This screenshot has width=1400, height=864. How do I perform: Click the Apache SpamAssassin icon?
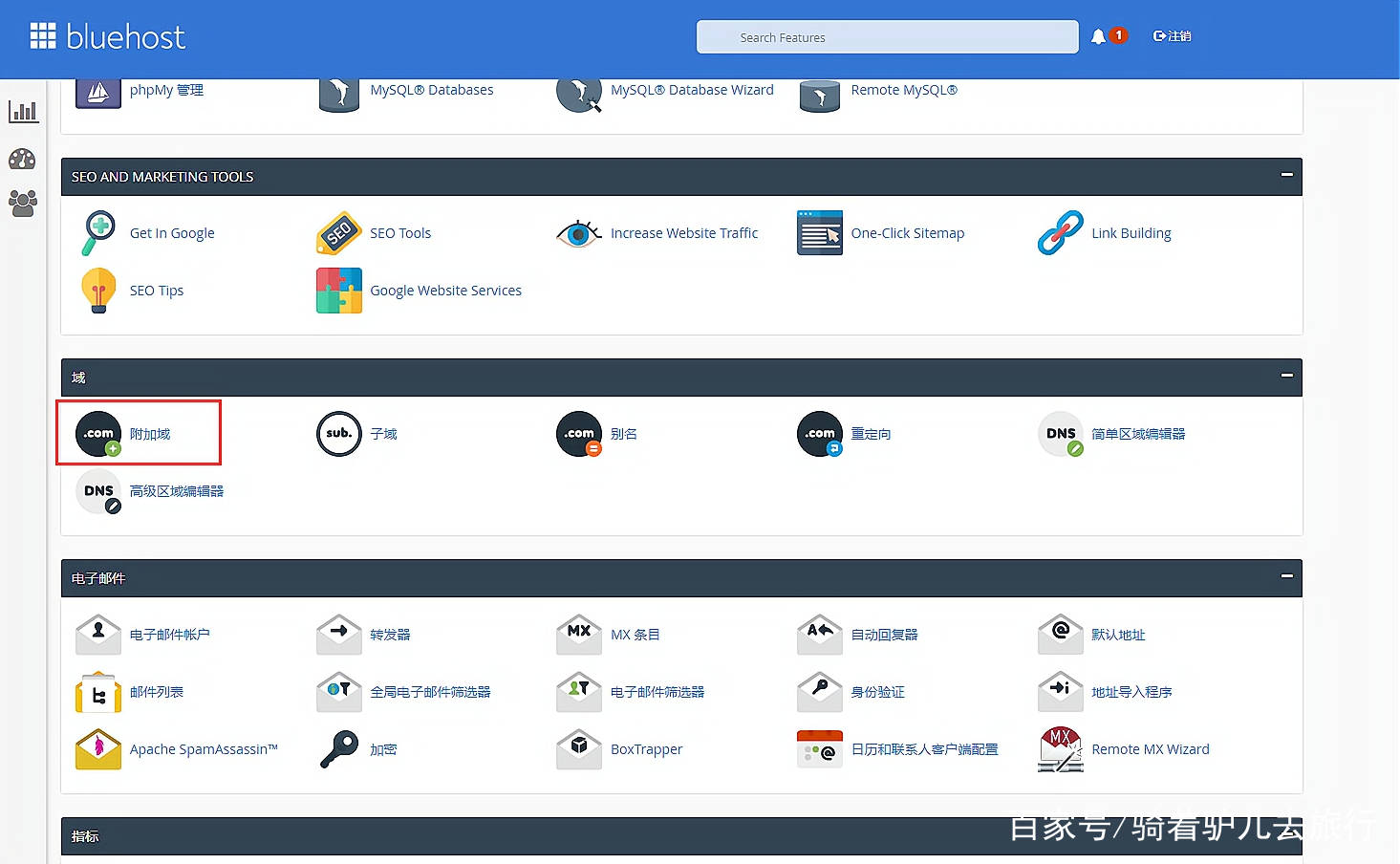pyautogui.click(x=98, y=749)
